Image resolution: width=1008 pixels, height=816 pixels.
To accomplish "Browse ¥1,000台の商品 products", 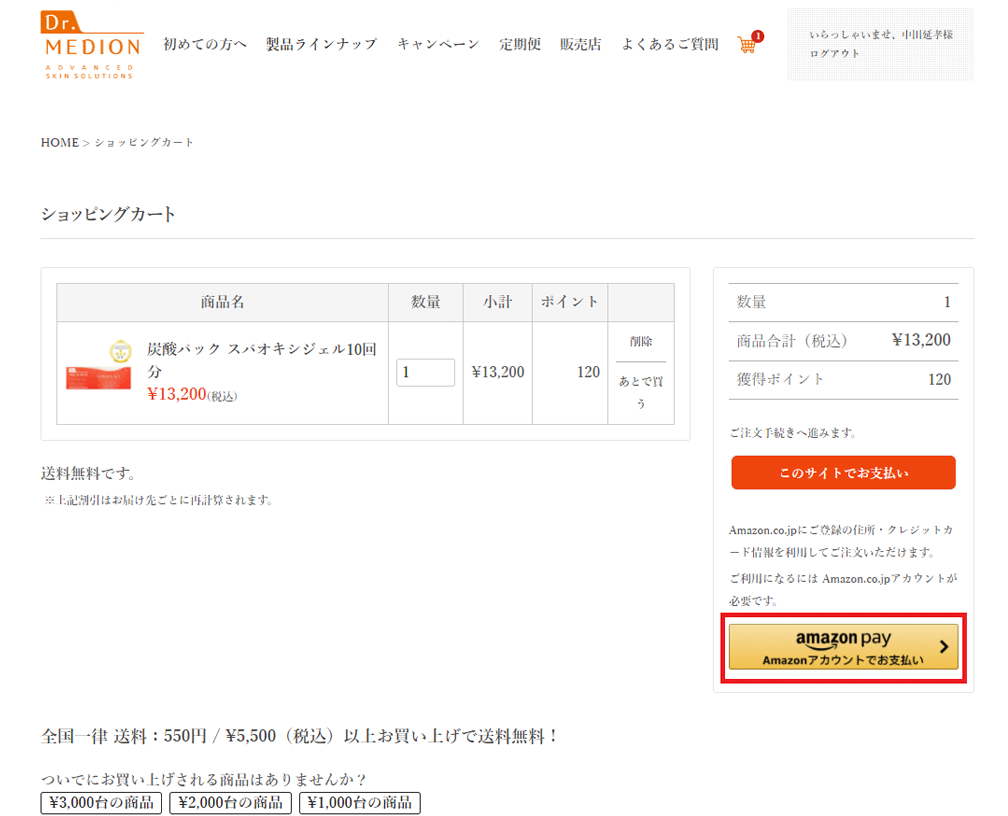I will (x=359, y=802).
